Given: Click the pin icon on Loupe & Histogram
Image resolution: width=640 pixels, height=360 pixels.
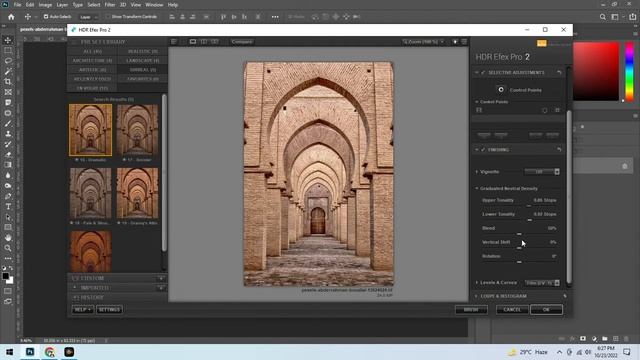Looking at the screenshot, I should pos(565,296).
